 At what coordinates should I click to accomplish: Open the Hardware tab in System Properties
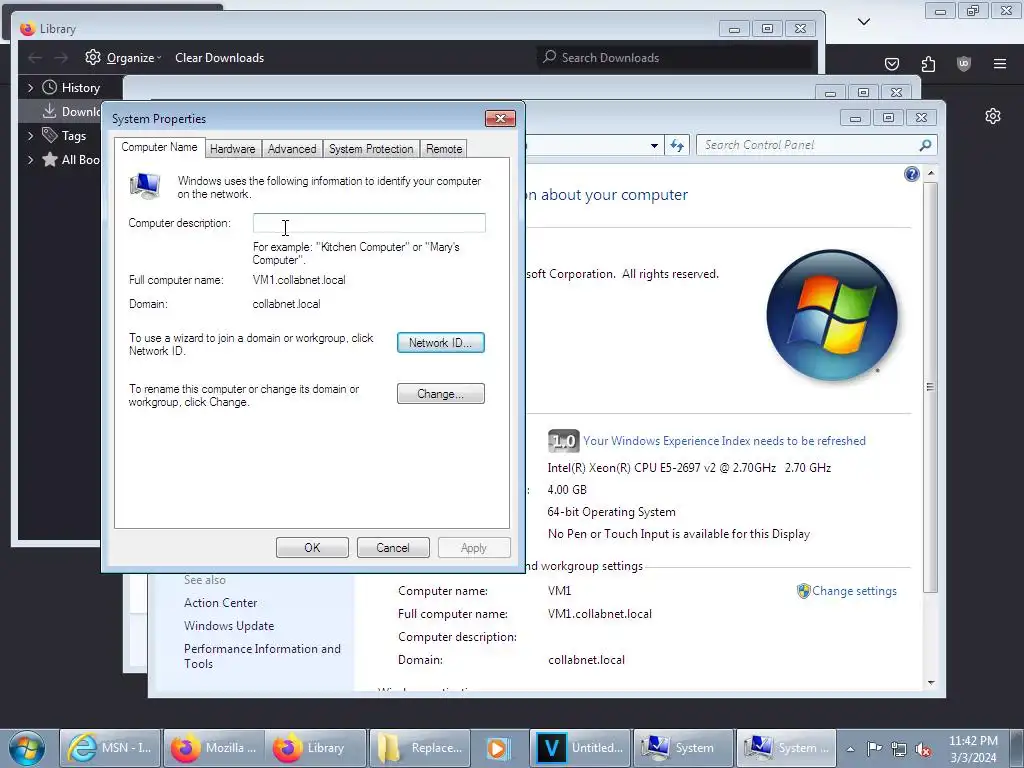click(232, 149)
